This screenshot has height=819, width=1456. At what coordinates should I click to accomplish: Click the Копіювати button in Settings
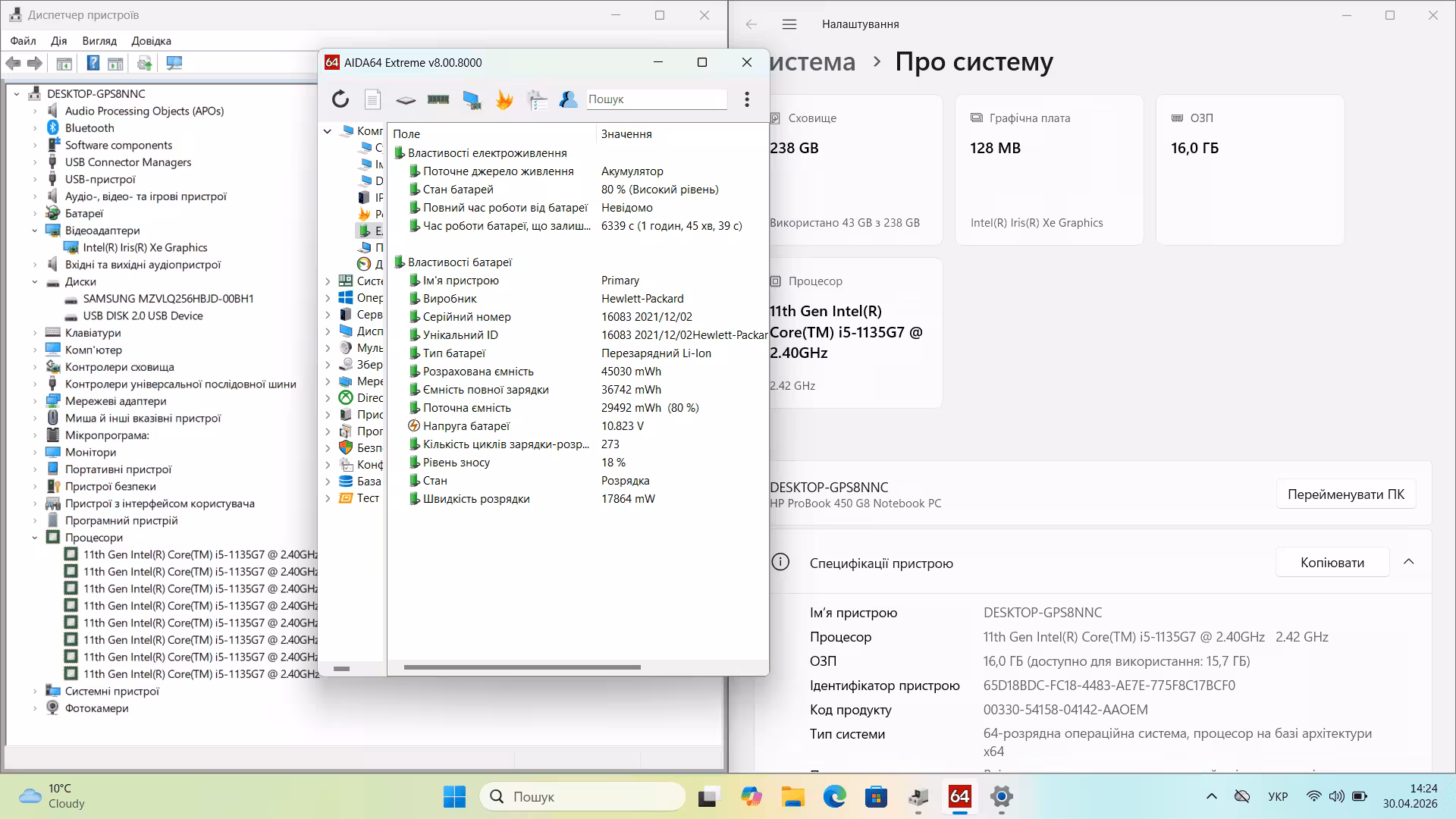coord(1332,563)
